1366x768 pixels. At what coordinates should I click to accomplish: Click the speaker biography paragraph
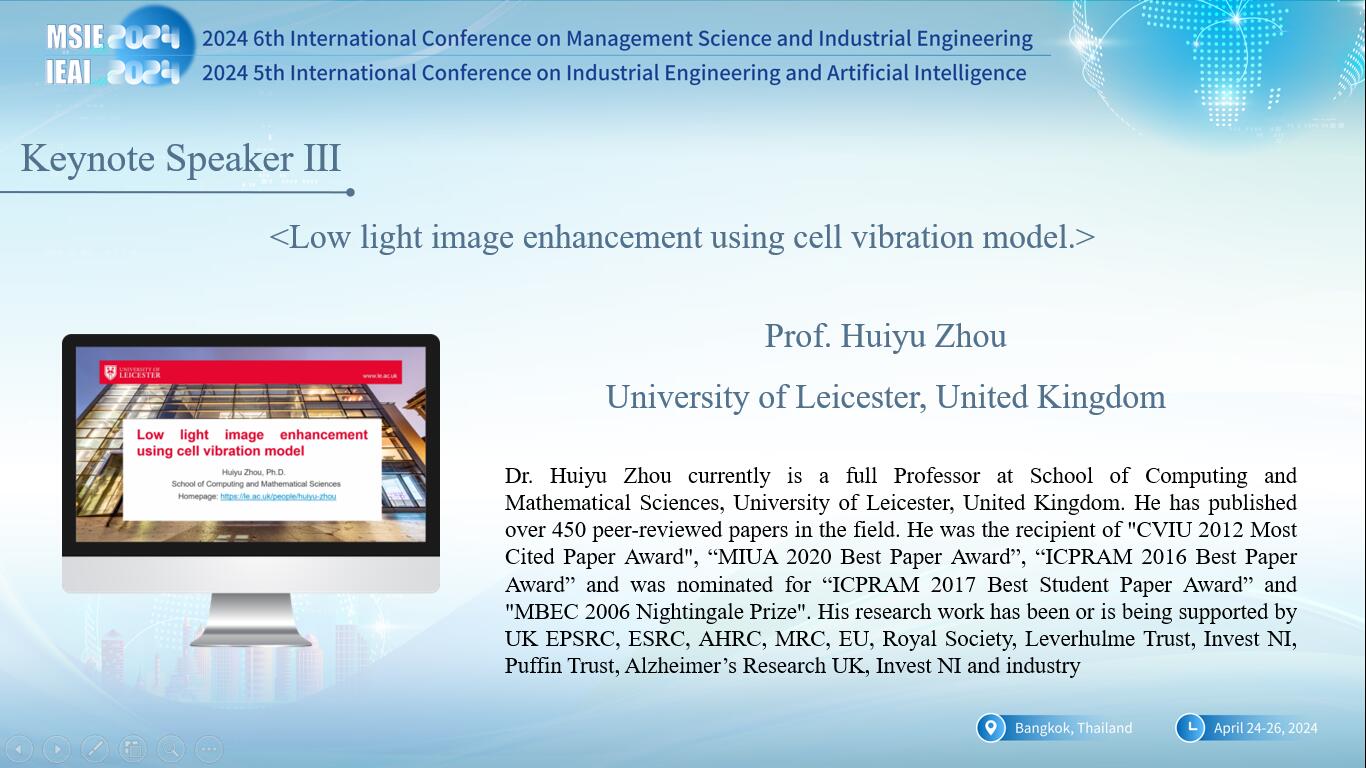click(901, 570)
